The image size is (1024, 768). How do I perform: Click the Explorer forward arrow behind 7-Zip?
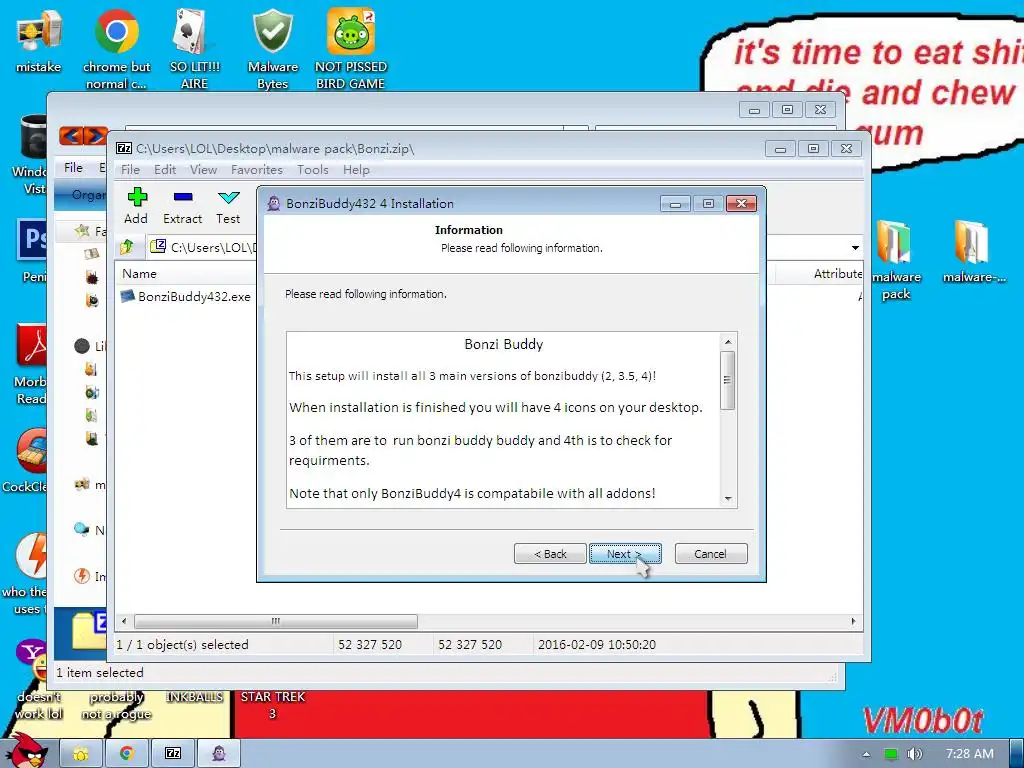point(95,136)
